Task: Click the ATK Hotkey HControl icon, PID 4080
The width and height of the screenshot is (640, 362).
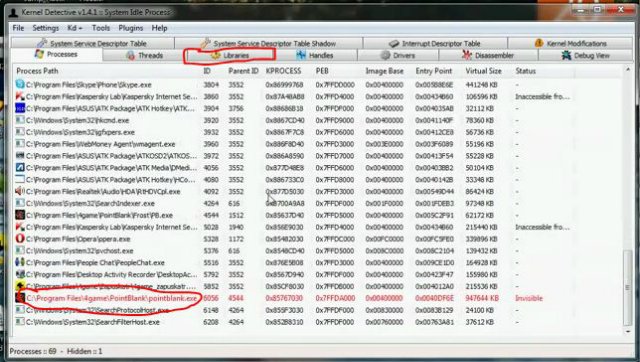Action: [20, 179]
